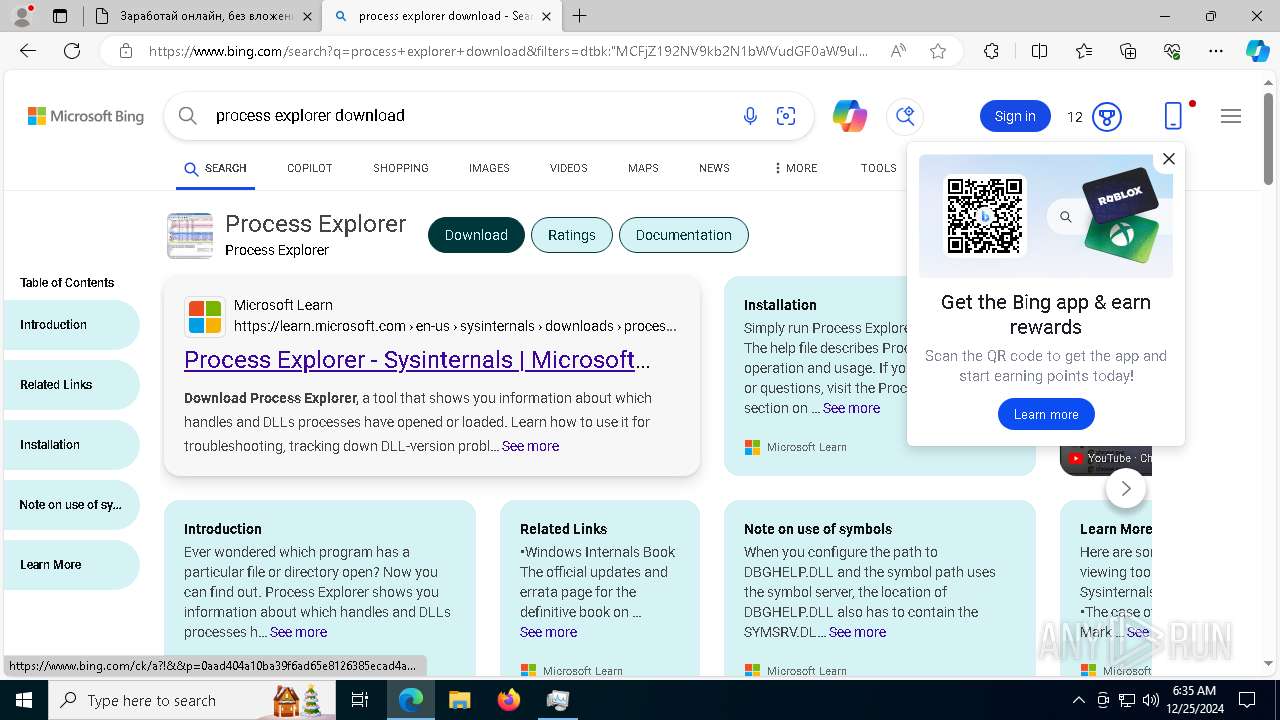Viewport: 1280px width, 720px height.
Task: Open the Windows Start menu
Action: [x=23, y=700]
